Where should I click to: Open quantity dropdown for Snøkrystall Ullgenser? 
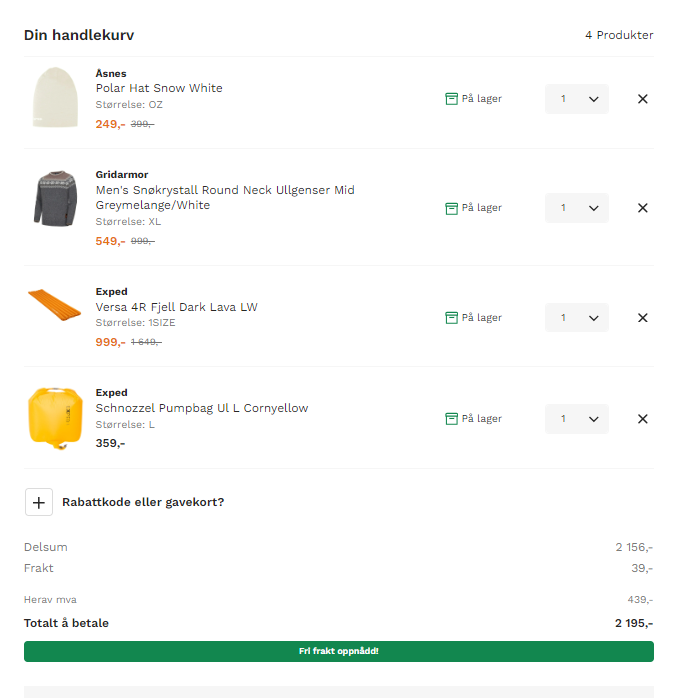577,208
